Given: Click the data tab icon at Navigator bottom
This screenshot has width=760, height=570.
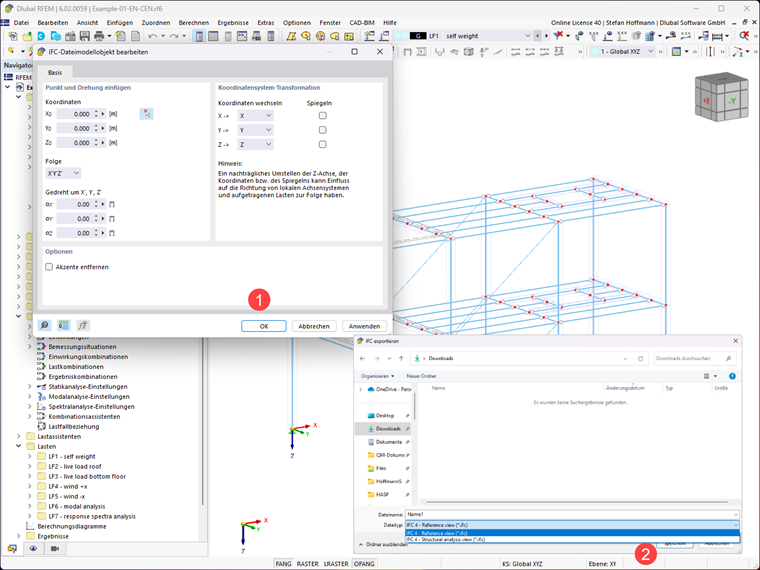Looking at the screenshot, I should [x=12, y=549].
